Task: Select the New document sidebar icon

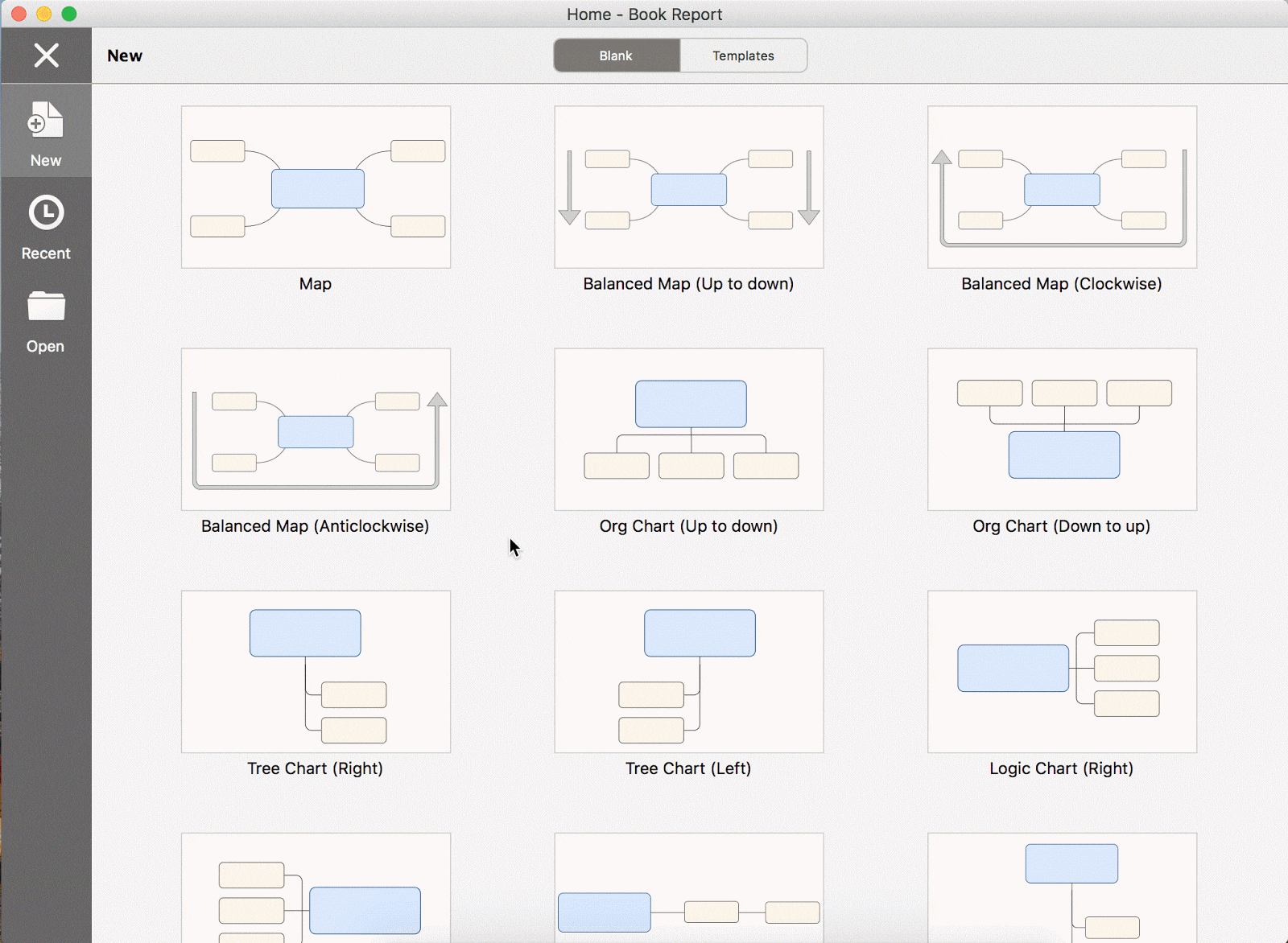Action: tap(46, 120)
